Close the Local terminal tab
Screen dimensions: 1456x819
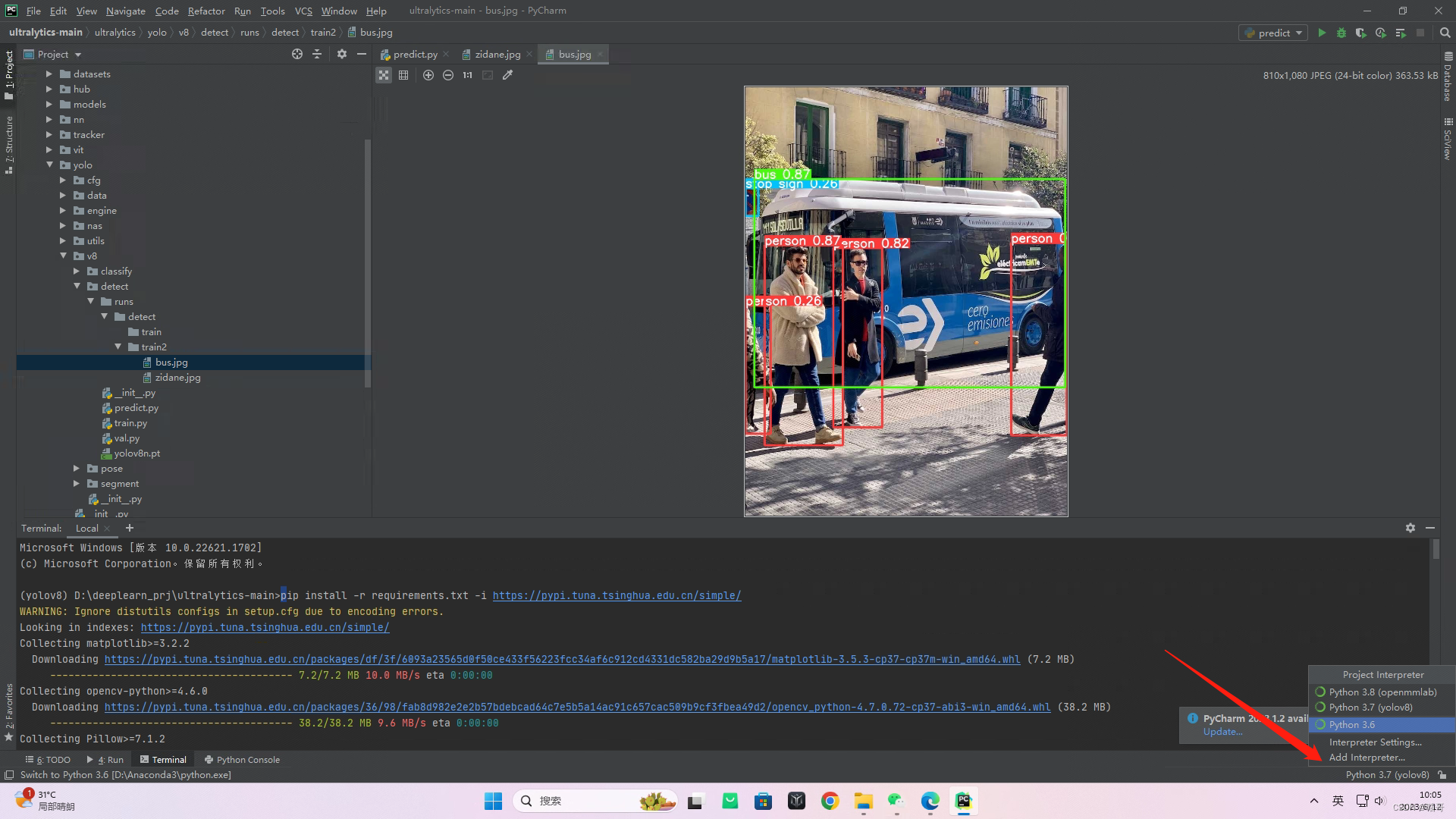pyautogui.click(x=107, y=529)
